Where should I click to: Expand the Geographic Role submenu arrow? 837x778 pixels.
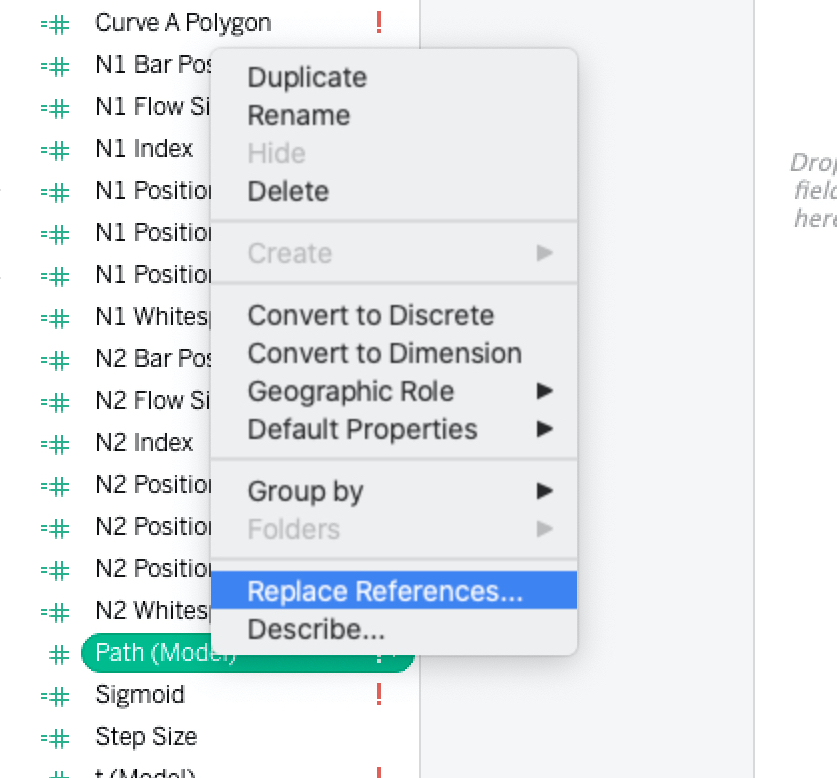click(x=544, y=391)
